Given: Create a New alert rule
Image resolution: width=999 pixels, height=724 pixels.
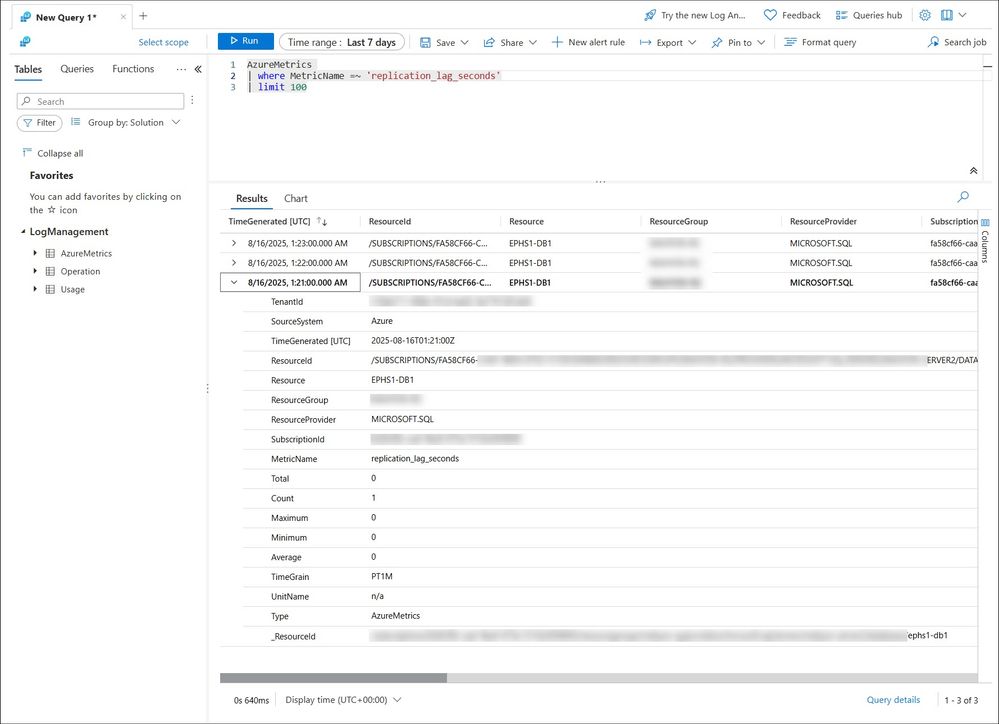Looking at the screenshot, I should coord(588,42).
